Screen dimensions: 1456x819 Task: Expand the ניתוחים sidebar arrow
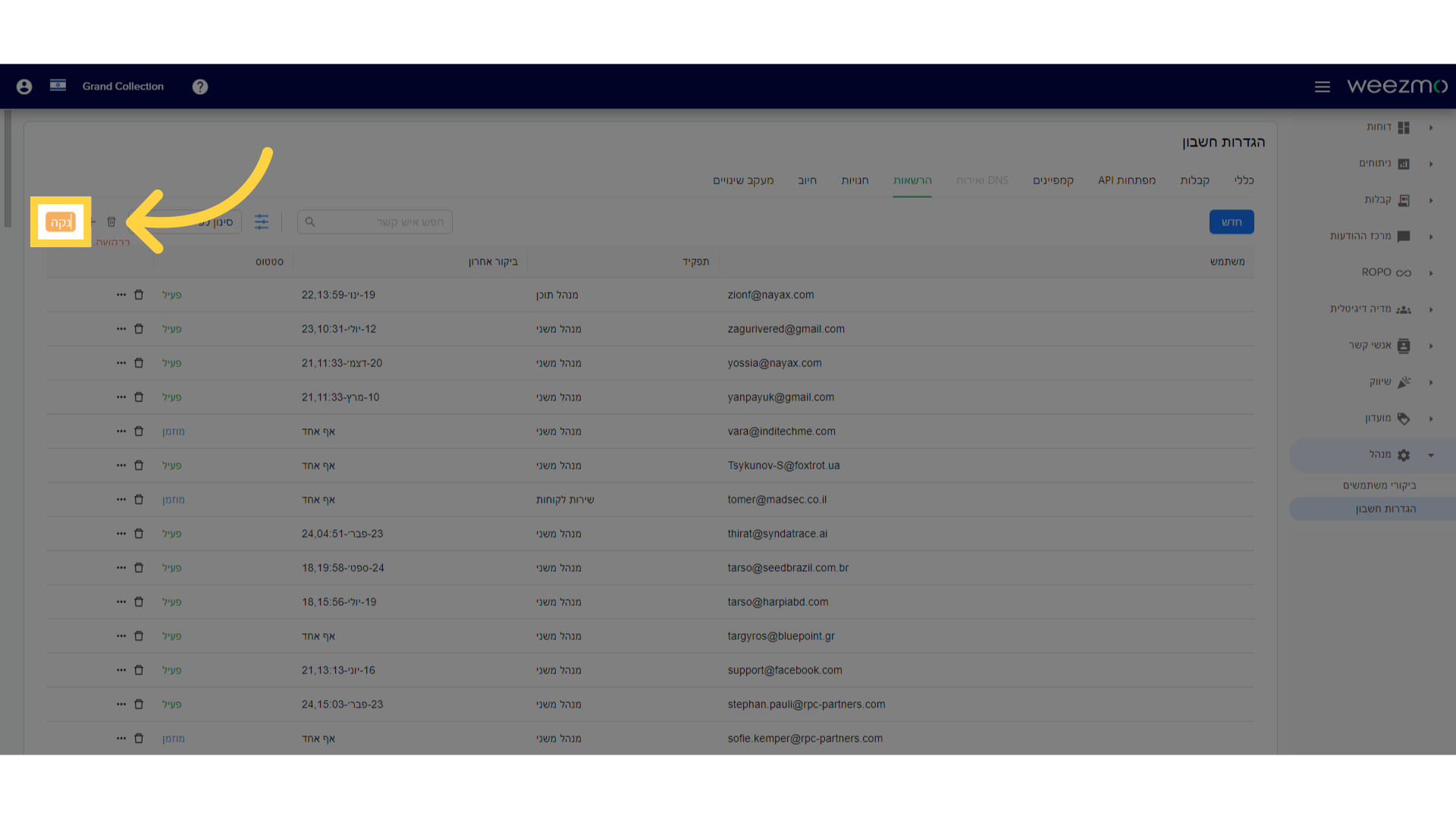pyautogui.click(x=1431, y=164)
